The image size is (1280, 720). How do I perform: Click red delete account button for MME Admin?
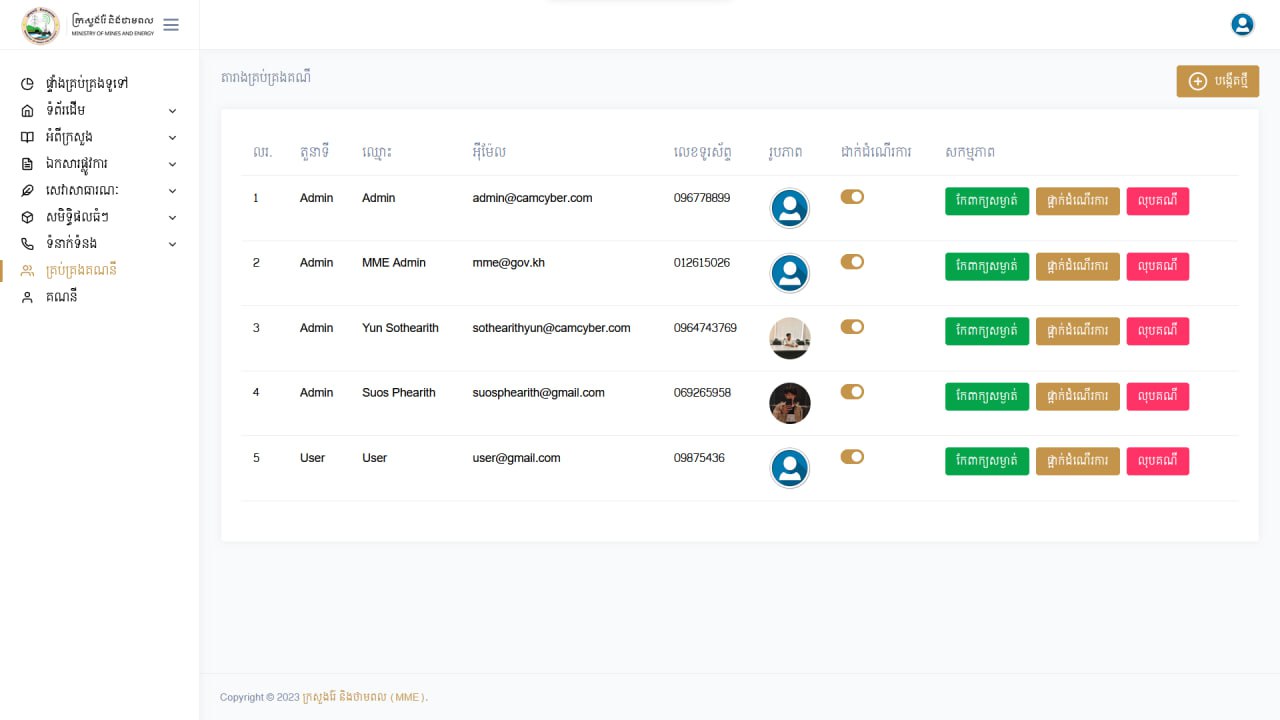(1157, 266)
